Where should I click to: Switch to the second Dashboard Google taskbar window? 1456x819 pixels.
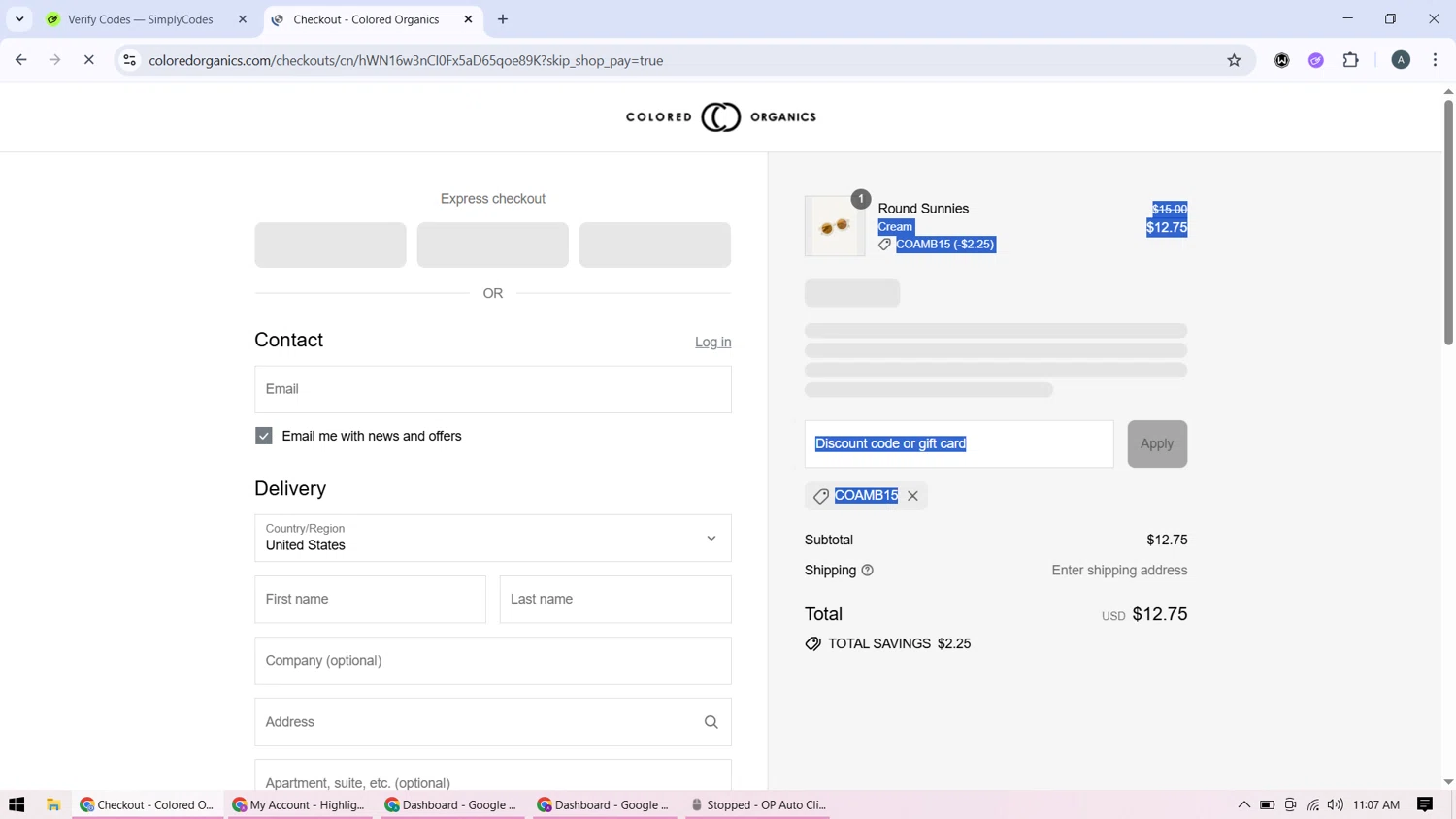click(604, 804)
